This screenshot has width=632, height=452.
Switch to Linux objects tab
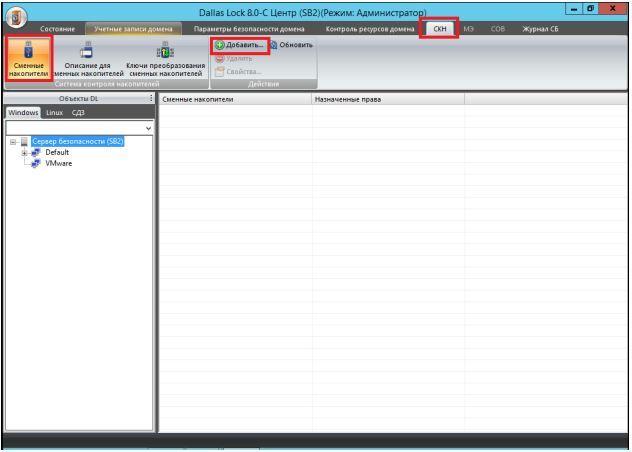54,112
